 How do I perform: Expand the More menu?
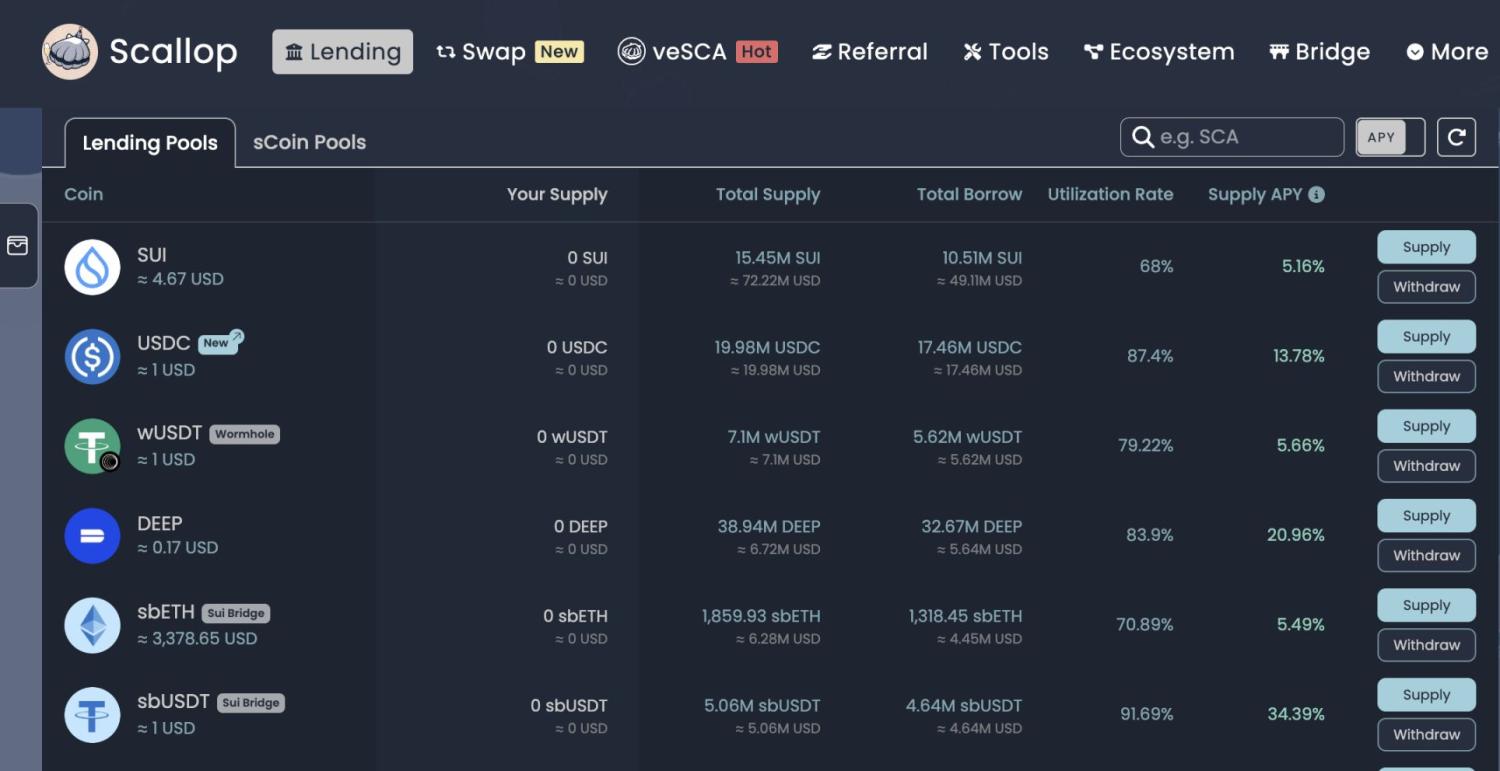coord(1447,52)
